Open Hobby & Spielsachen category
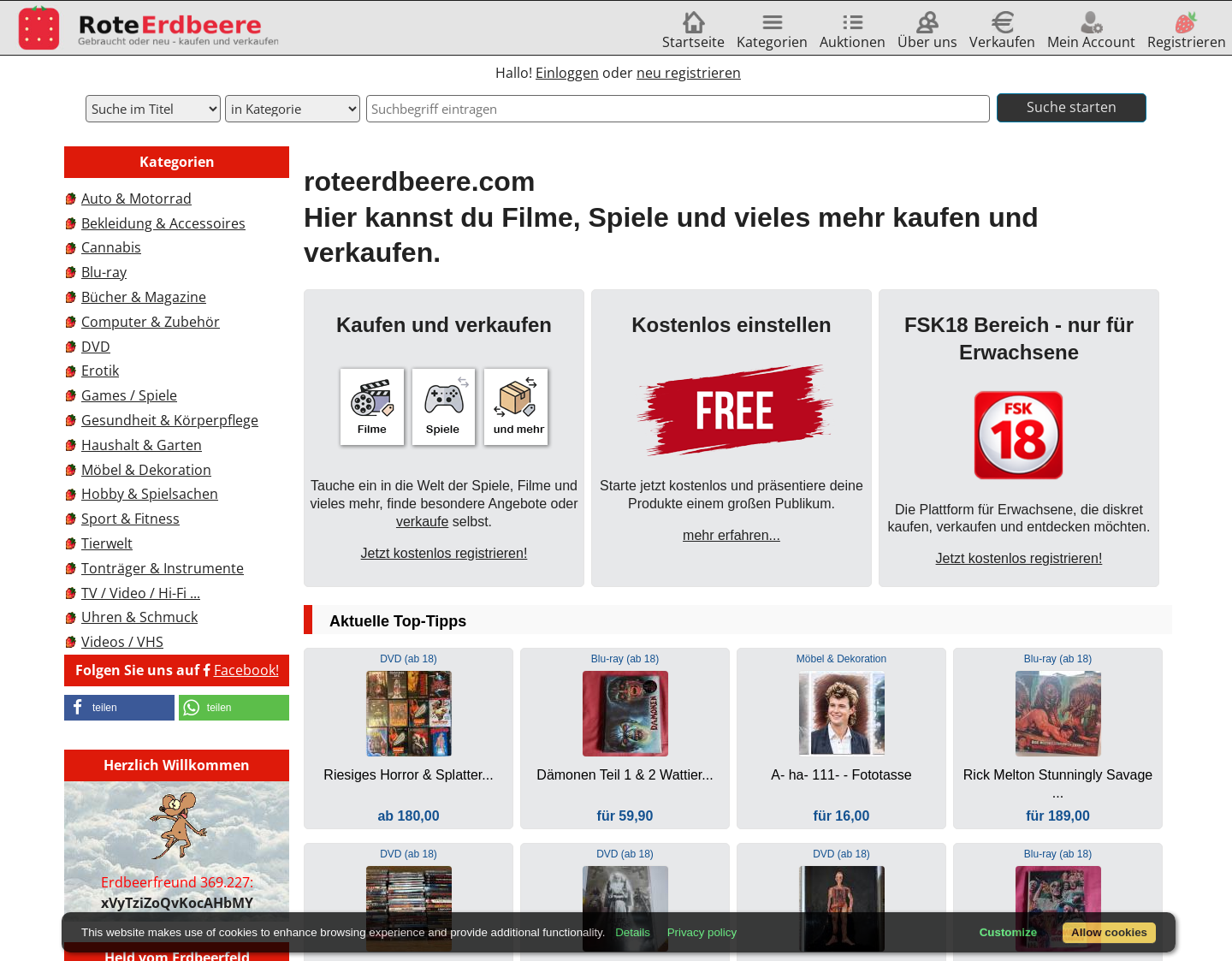This screenshot has width=1232, height=961. click(x=150, y=494)
